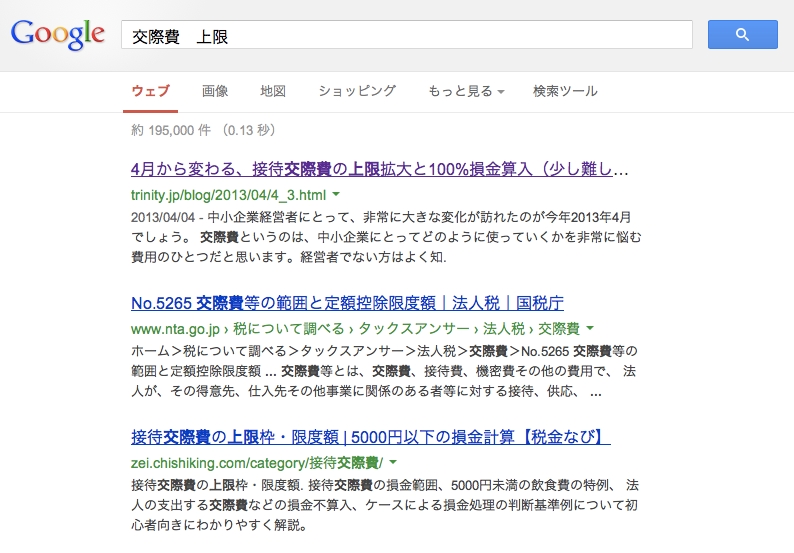Click the 税金なび result description snippet
794x553 pixels.
[x=385, y=505]
